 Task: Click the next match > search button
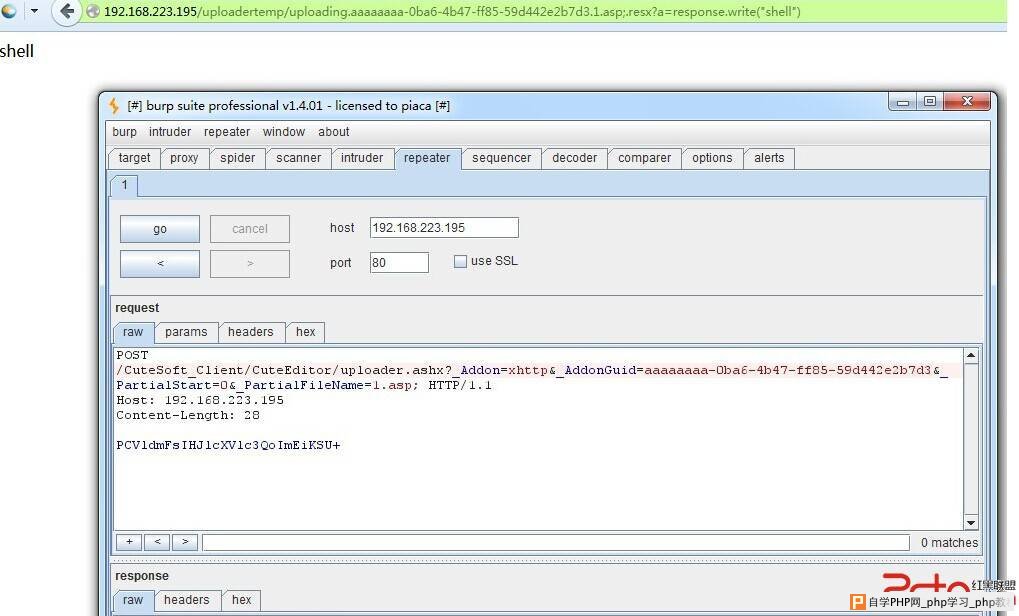point(185,542)
